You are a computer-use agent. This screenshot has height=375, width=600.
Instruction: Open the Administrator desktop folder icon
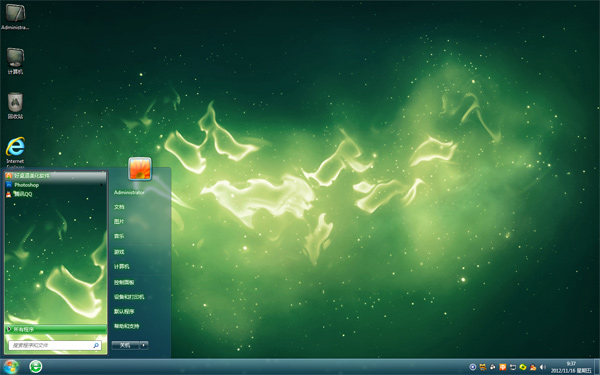pos(15,17)
